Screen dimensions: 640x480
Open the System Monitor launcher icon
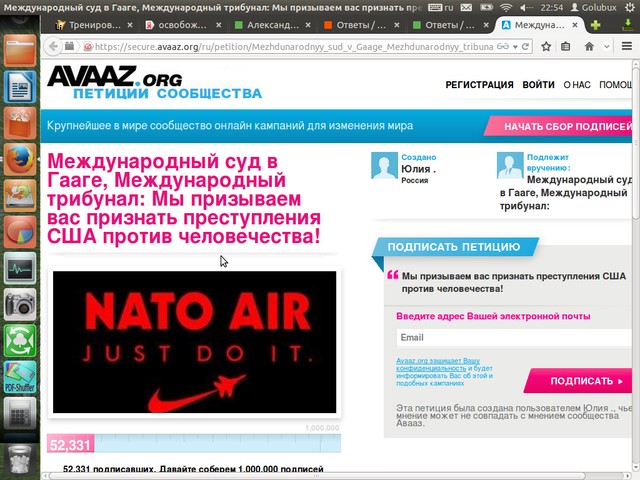tap(20, 268)
